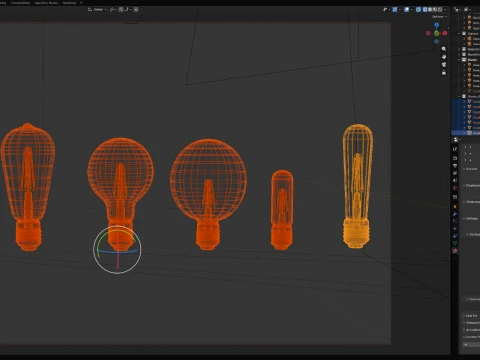Open the Modifiers wrench properties tab
The height and width of the screenshot is (360, 480).
tap(455, 214)
